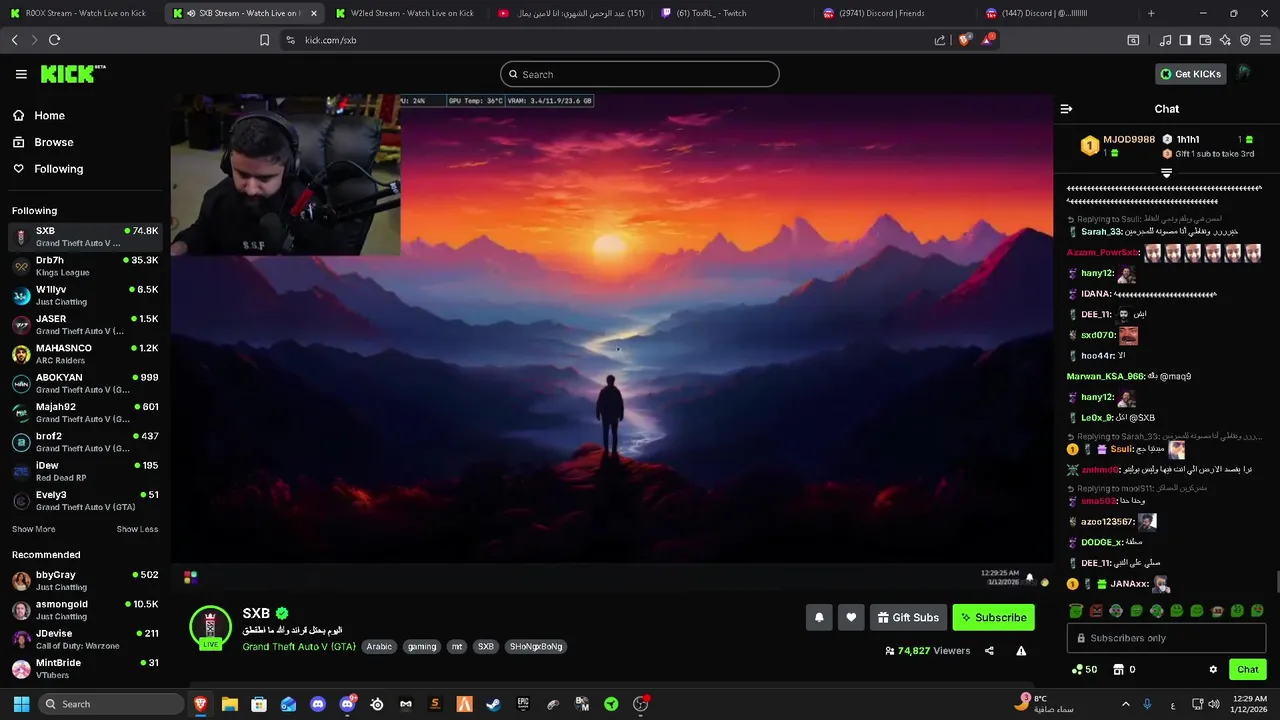Open asmongold recommended channel
Screen dimensions: 1280x720
[x=85, y=610]
